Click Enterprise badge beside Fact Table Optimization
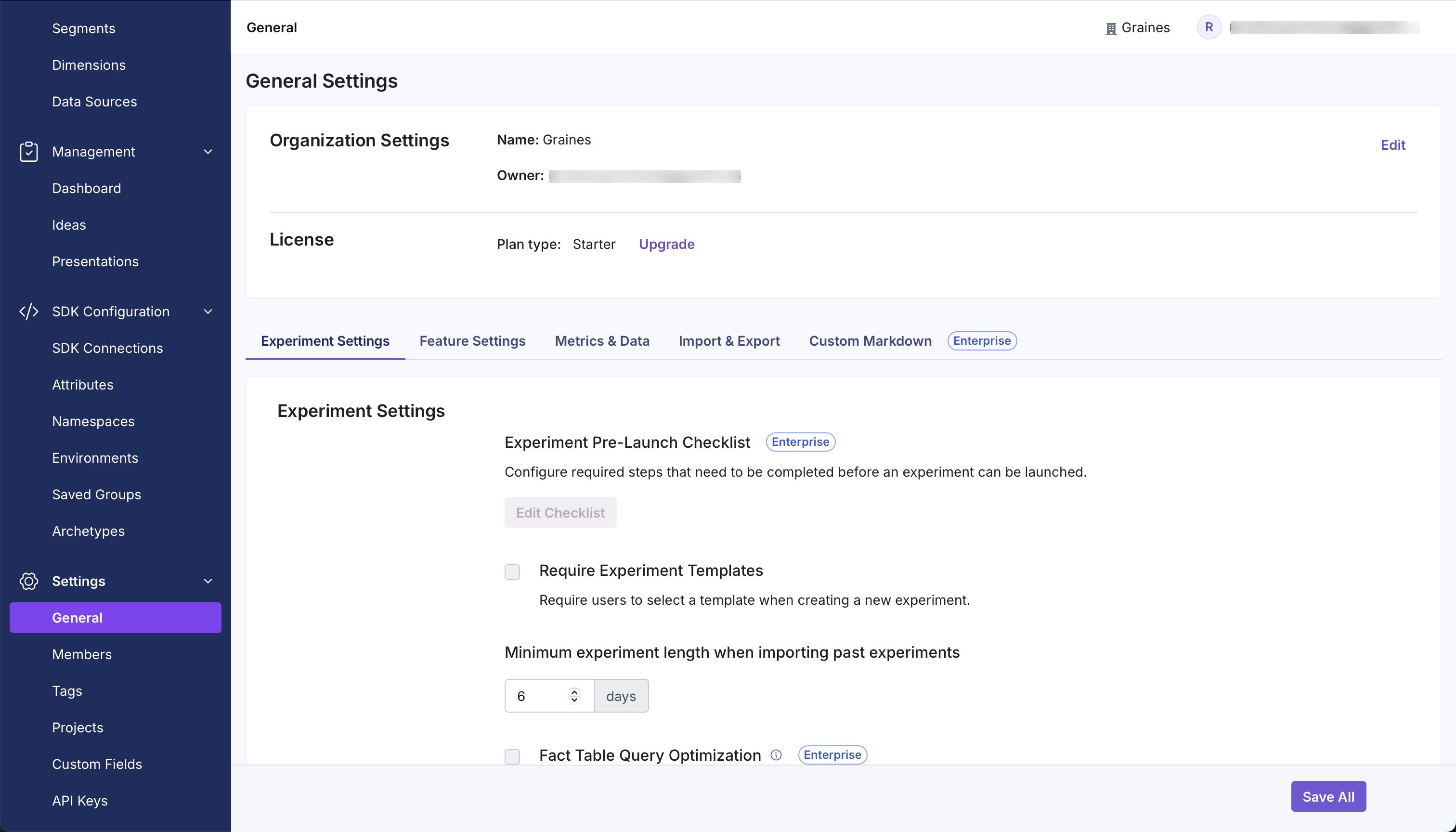Image resolution: width=1456 pixels, height=832 pixels. pos(832,755)
